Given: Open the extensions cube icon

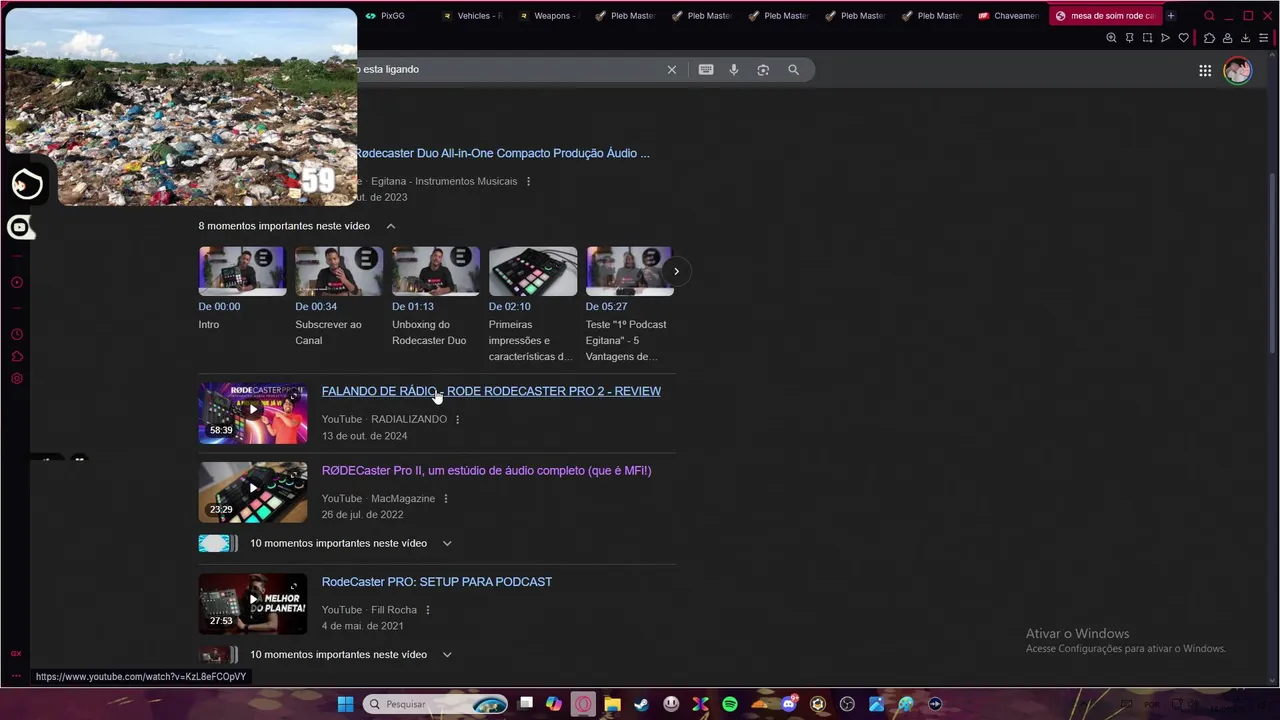Looking at the screenshot, I should [x=1209, y=38].
